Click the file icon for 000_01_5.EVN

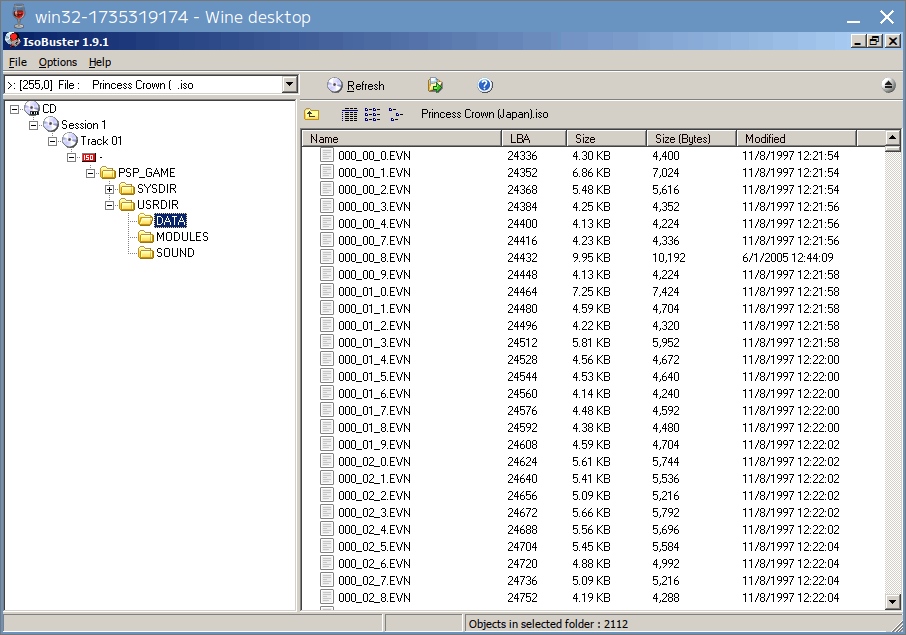click(x=327, y=376)
